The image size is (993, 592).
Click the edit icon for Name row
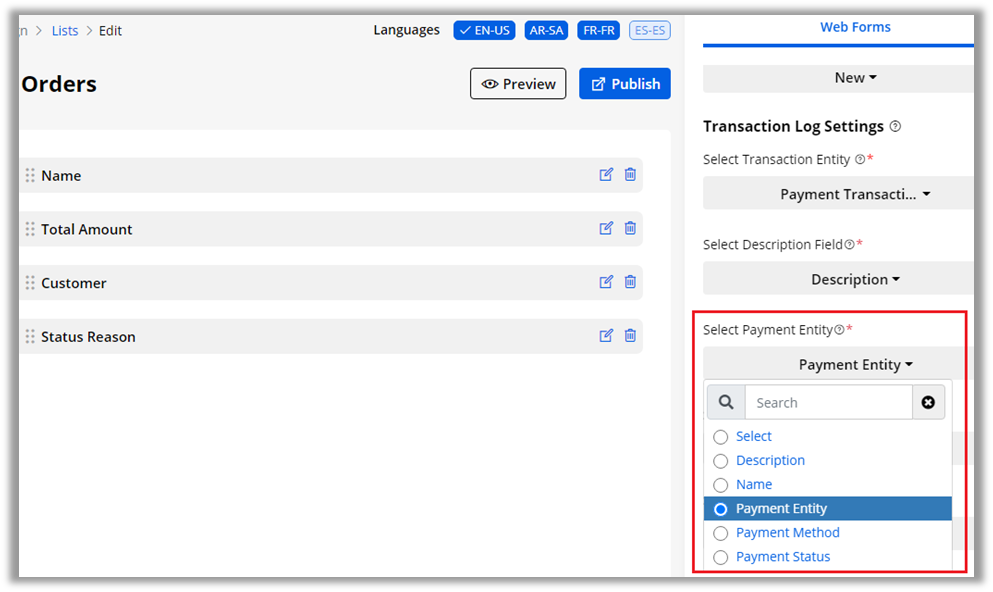(x=606, y=175)
